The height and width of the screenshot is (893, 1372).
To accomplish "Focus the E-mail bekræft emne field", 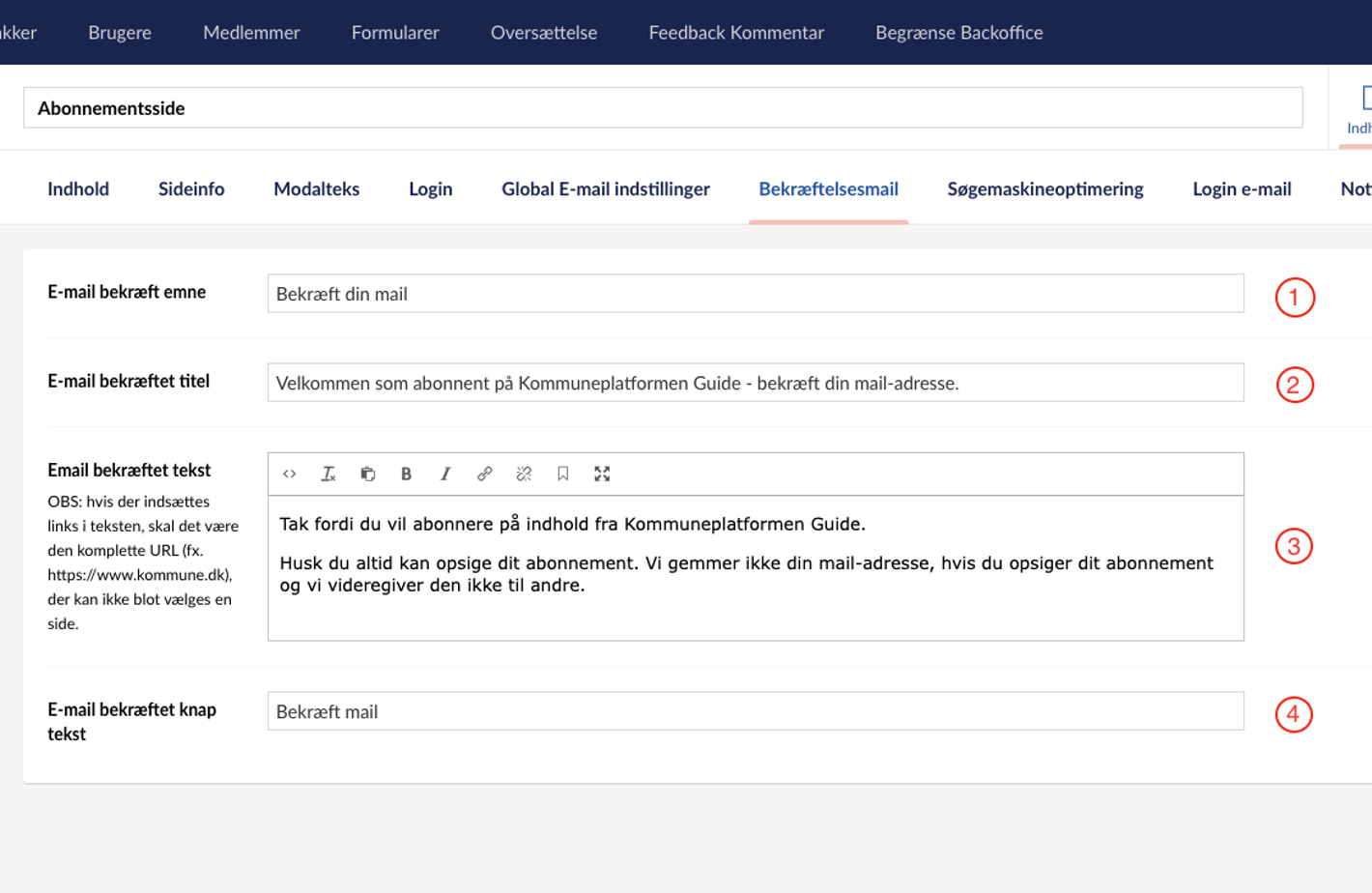I will pos(756,293).
